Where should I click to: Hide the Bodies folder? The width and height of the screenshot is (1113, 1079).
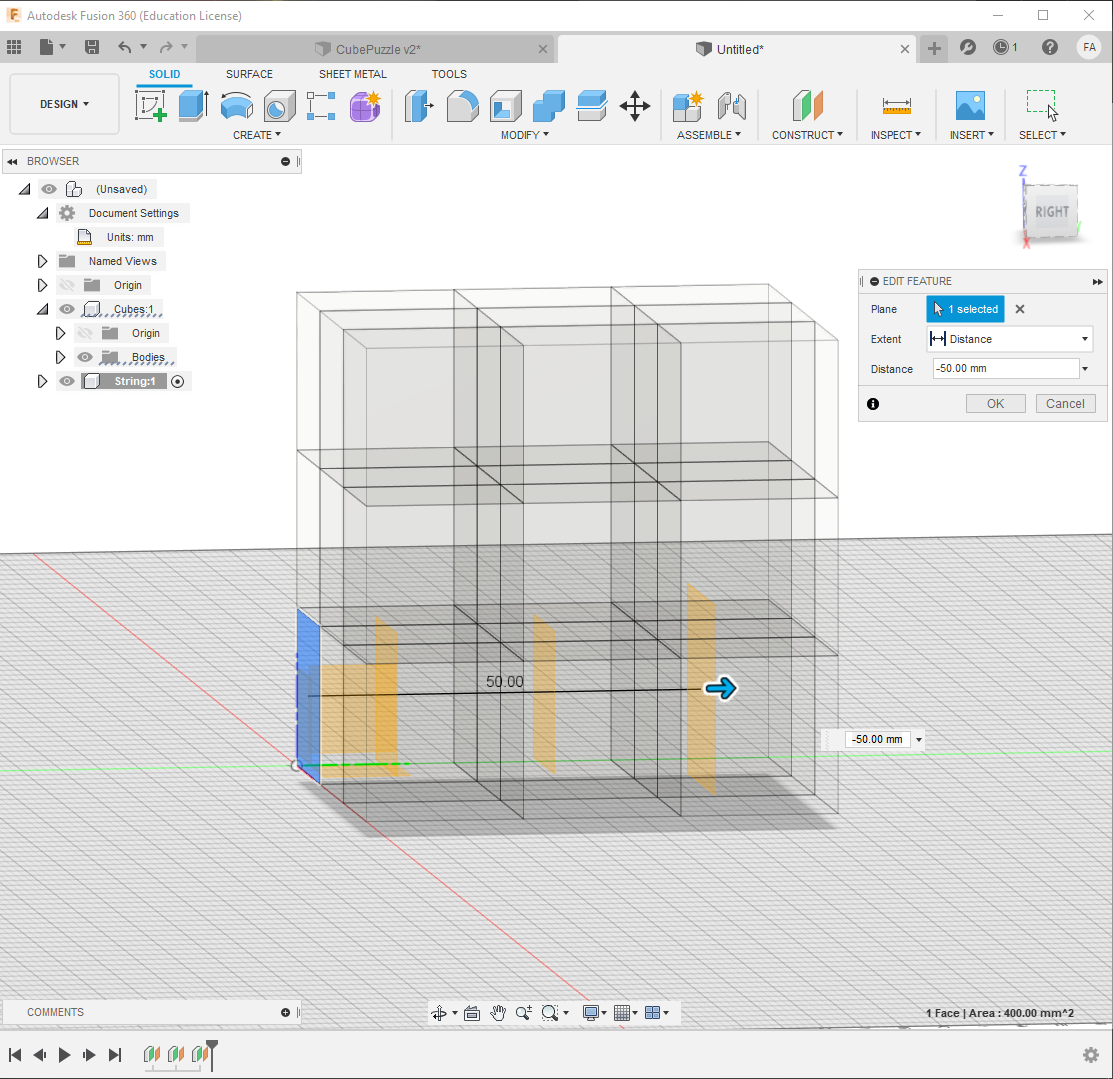(x=85, y=356)
